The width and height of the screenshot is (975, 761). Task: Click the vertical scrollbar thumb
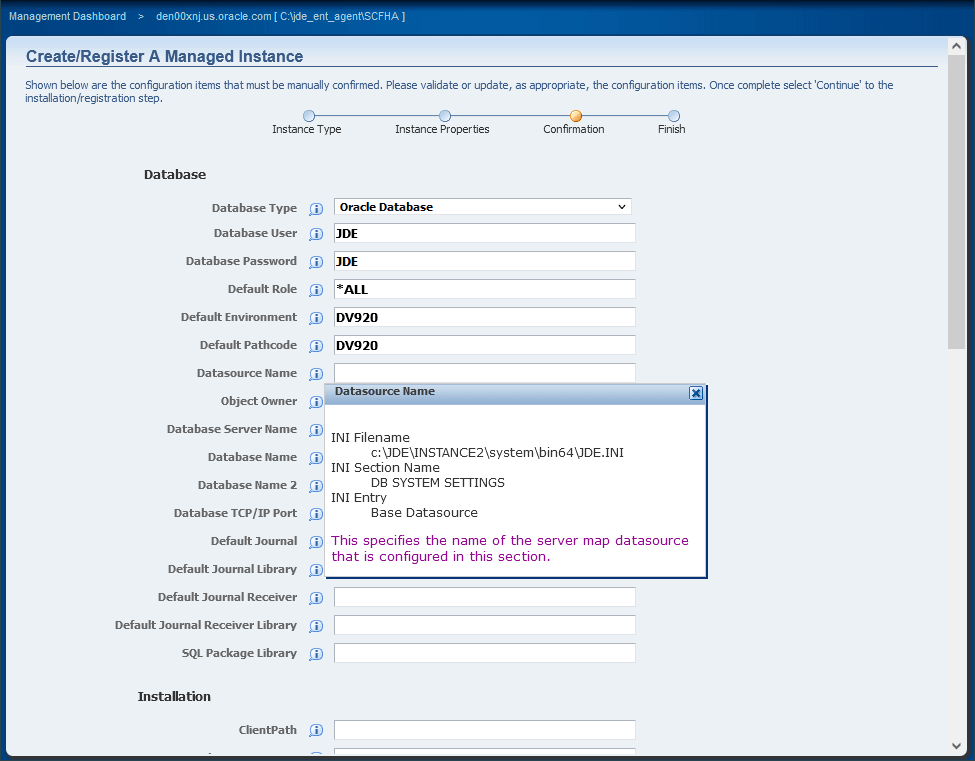pos(956,201)
